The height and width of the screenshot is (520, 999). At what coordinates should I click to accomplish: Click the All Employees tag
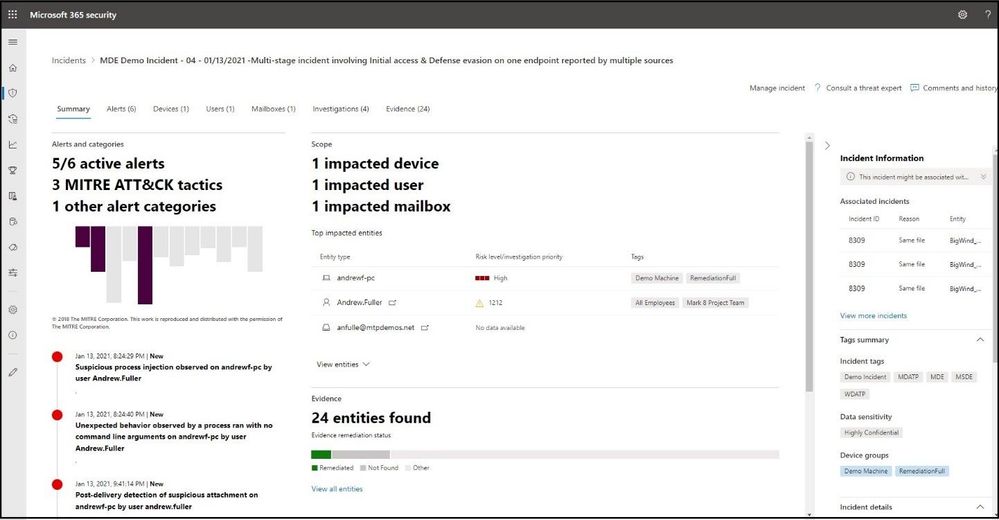pos(655,303)
